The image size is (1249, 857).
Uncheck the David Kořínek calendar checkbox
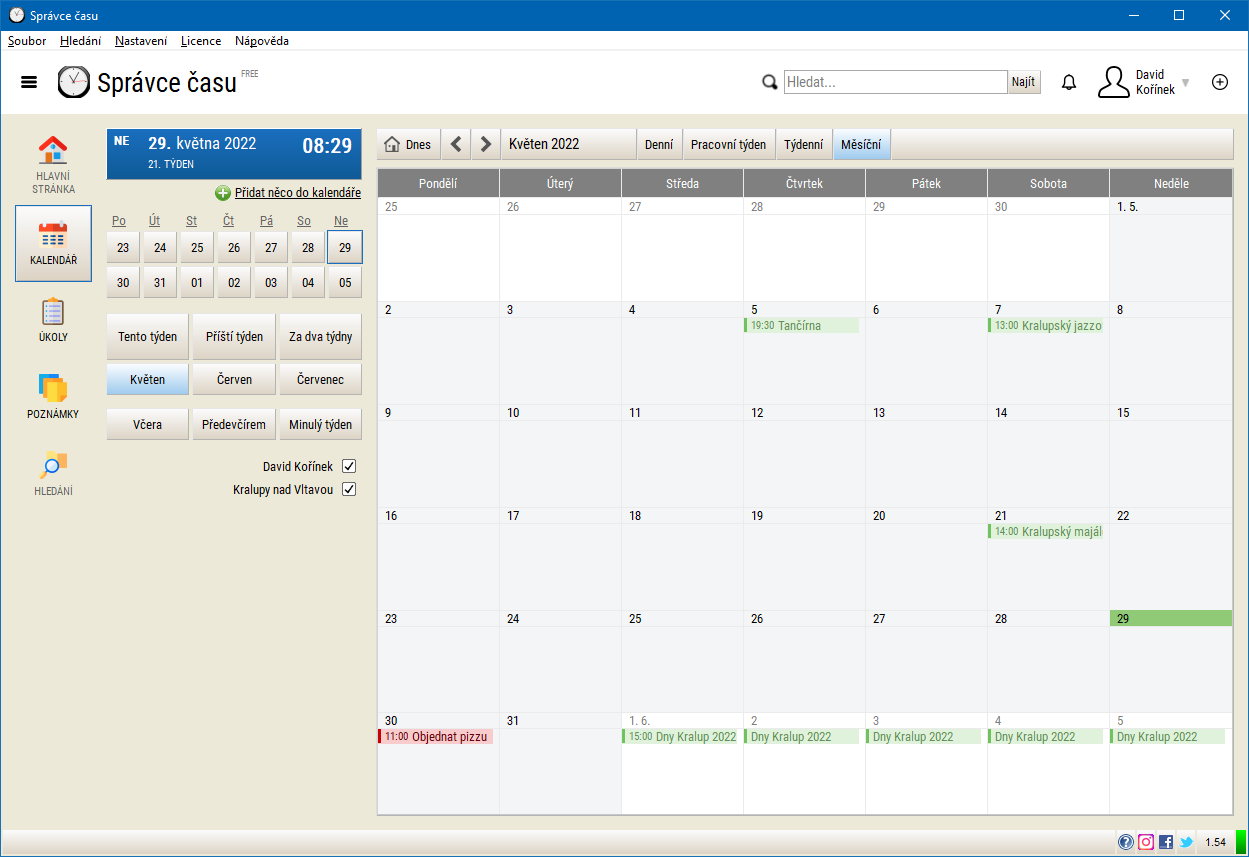pyautogui.click(x=349, y=466)
